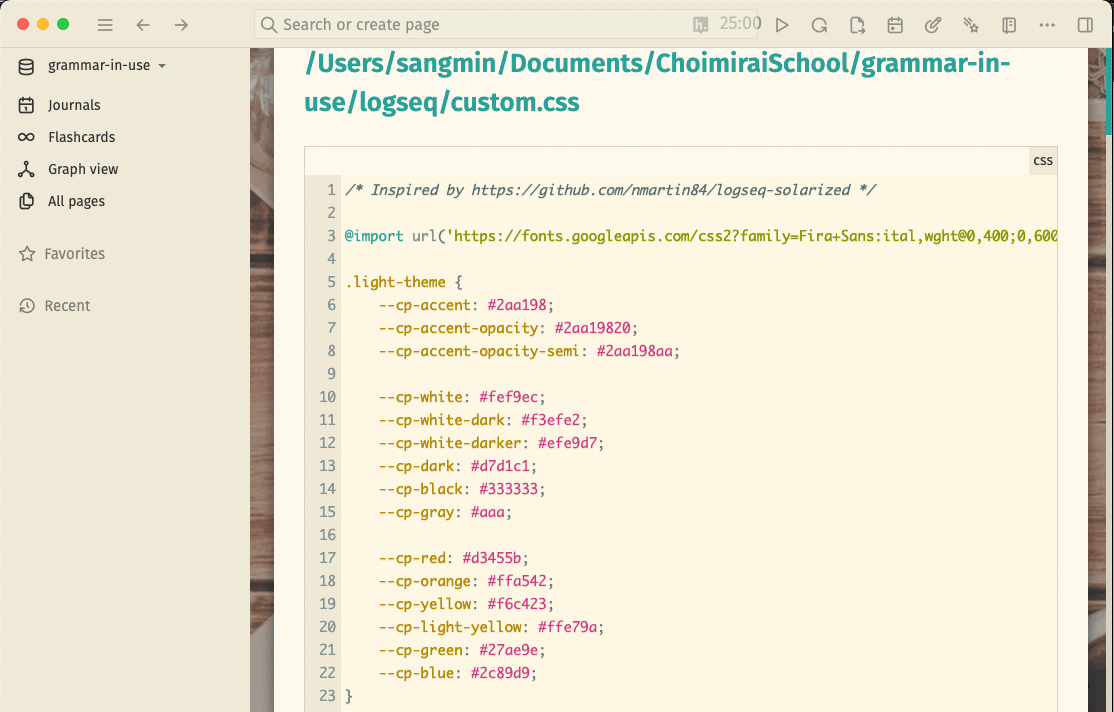Open the calendar from the toolbar

pyautogui.click(x=894, y=24)
